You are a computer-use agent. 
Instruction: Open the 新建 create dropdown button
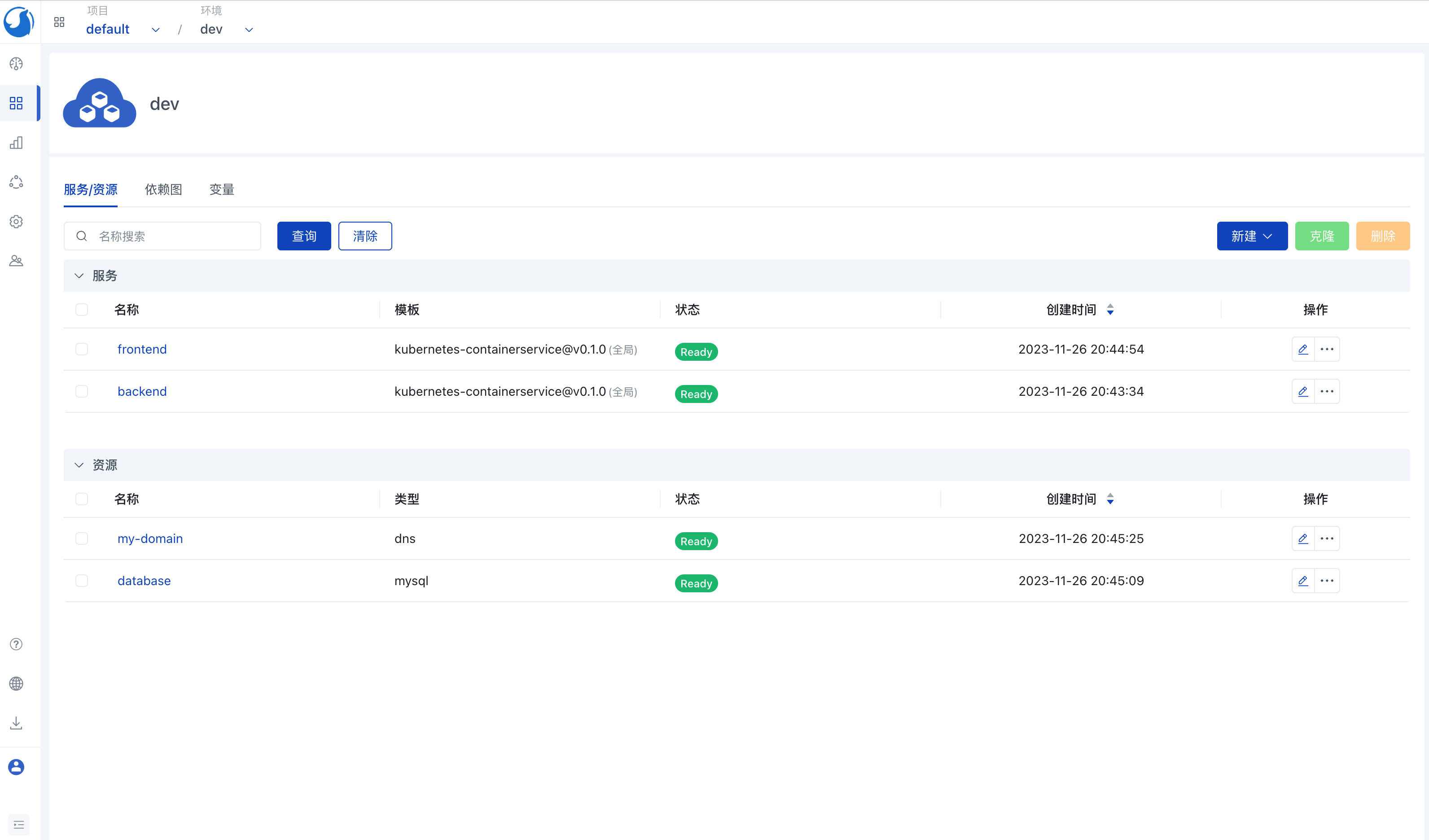(x=1252, y=236)
